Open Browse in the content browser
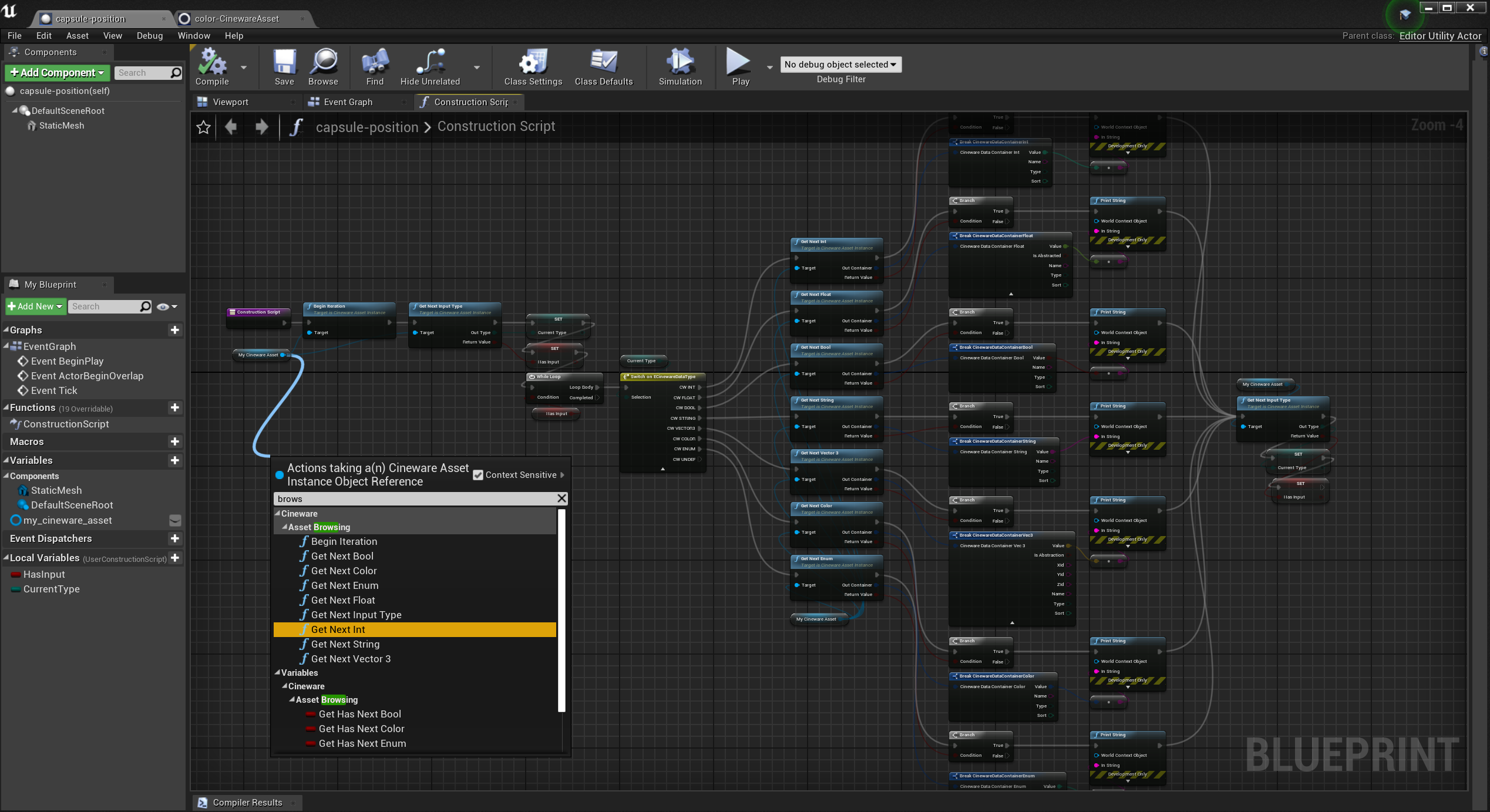The width and height of the screenshot is (1490, 812). tap(323, 66)
